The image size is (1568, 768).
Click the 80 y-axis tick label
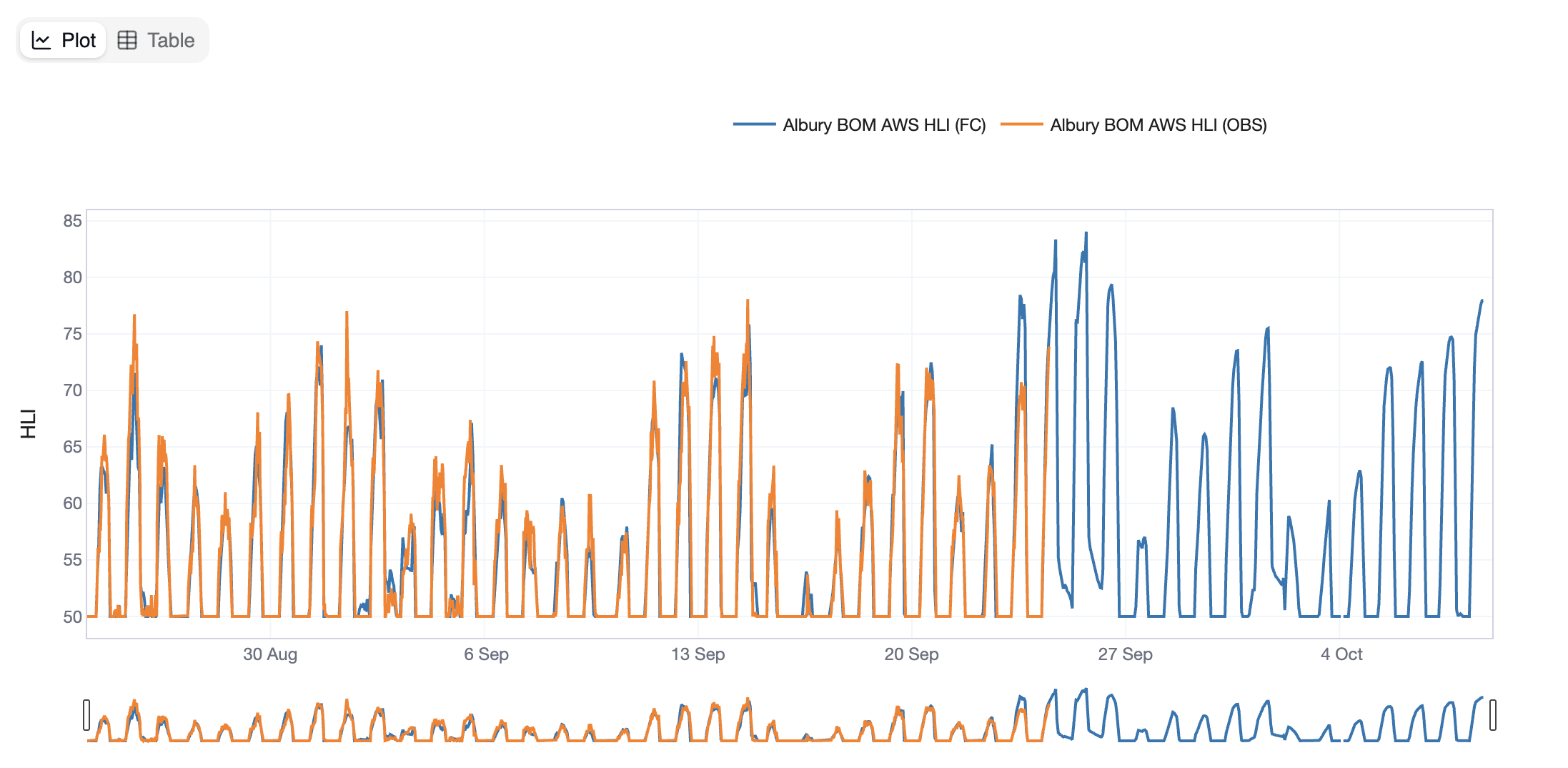tap(72, 277)
